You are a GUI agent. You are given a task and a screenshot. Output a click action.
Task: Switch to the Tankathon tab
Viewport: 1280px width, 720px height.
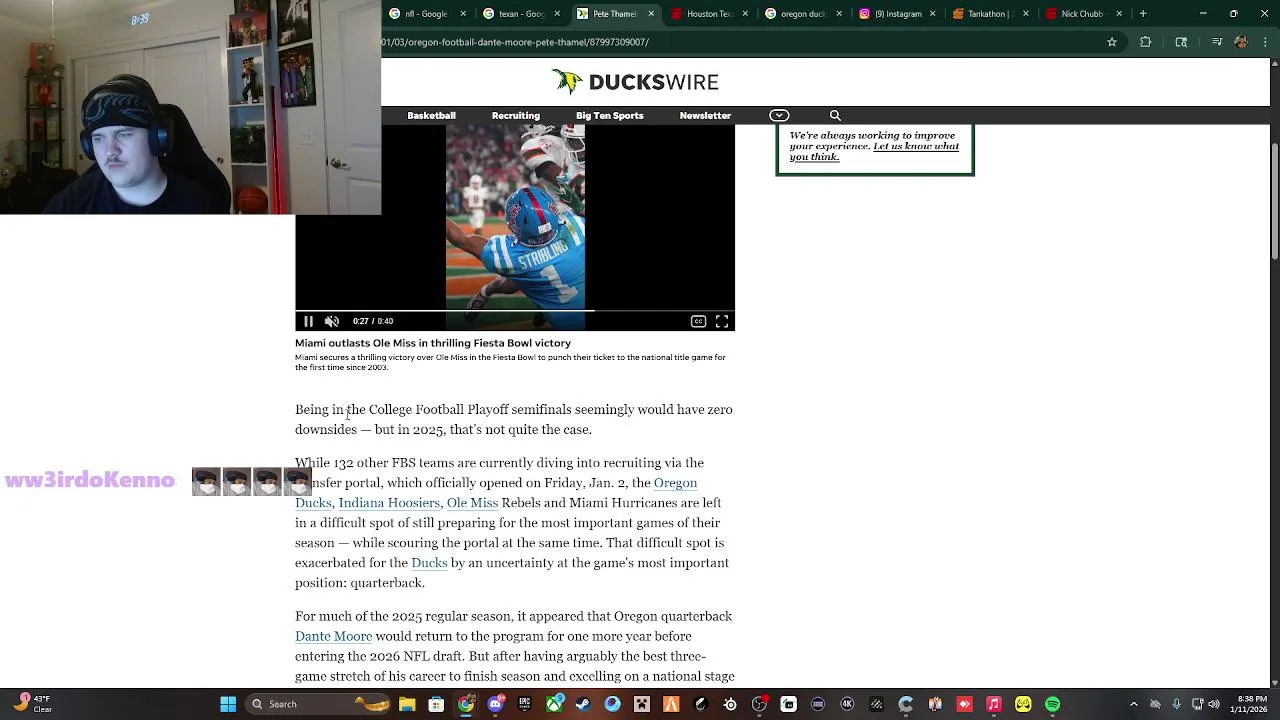[x=991, y=14]
